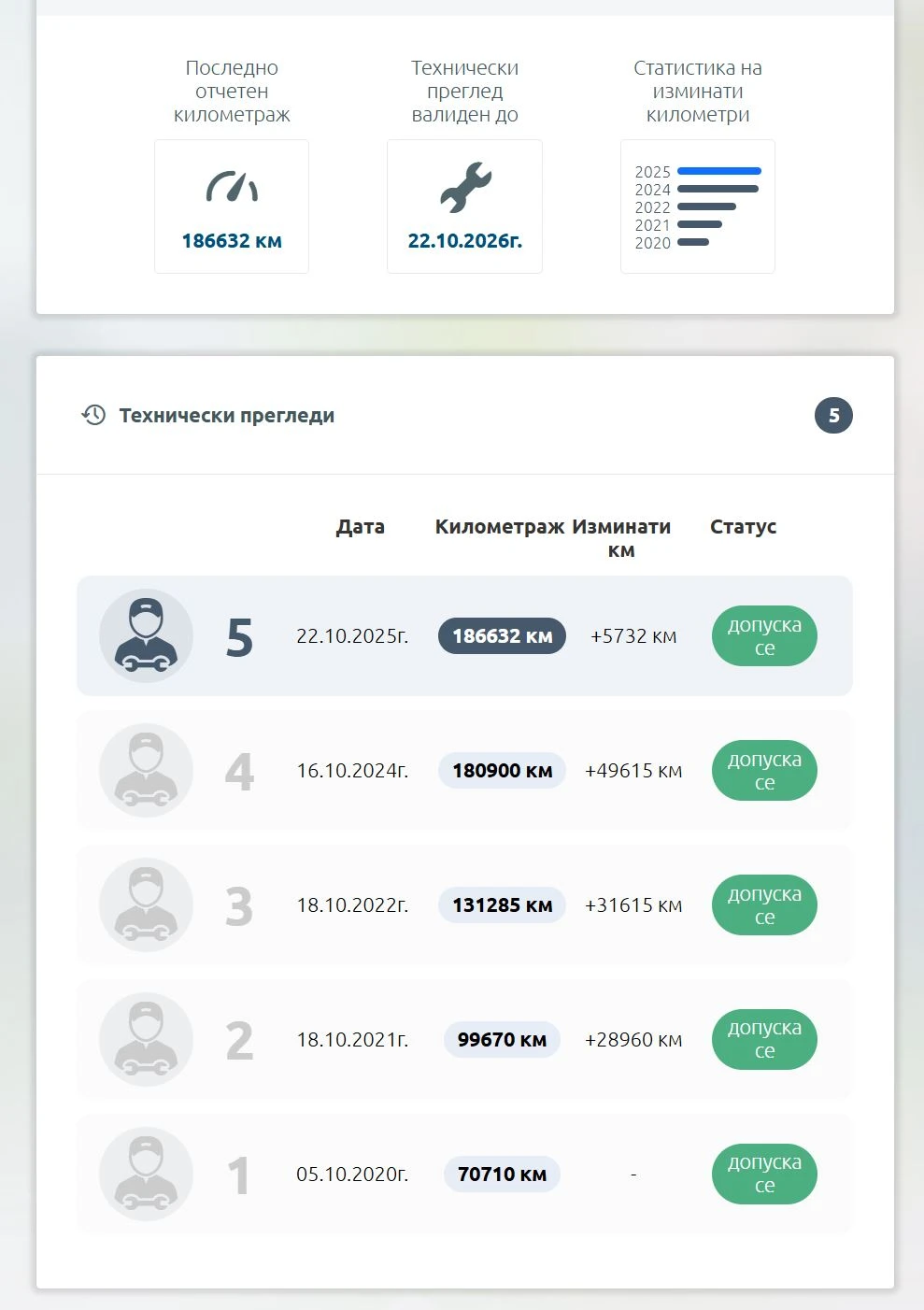Click the Дата column header
924x1310 pixels.
click(x=361, y=527)
